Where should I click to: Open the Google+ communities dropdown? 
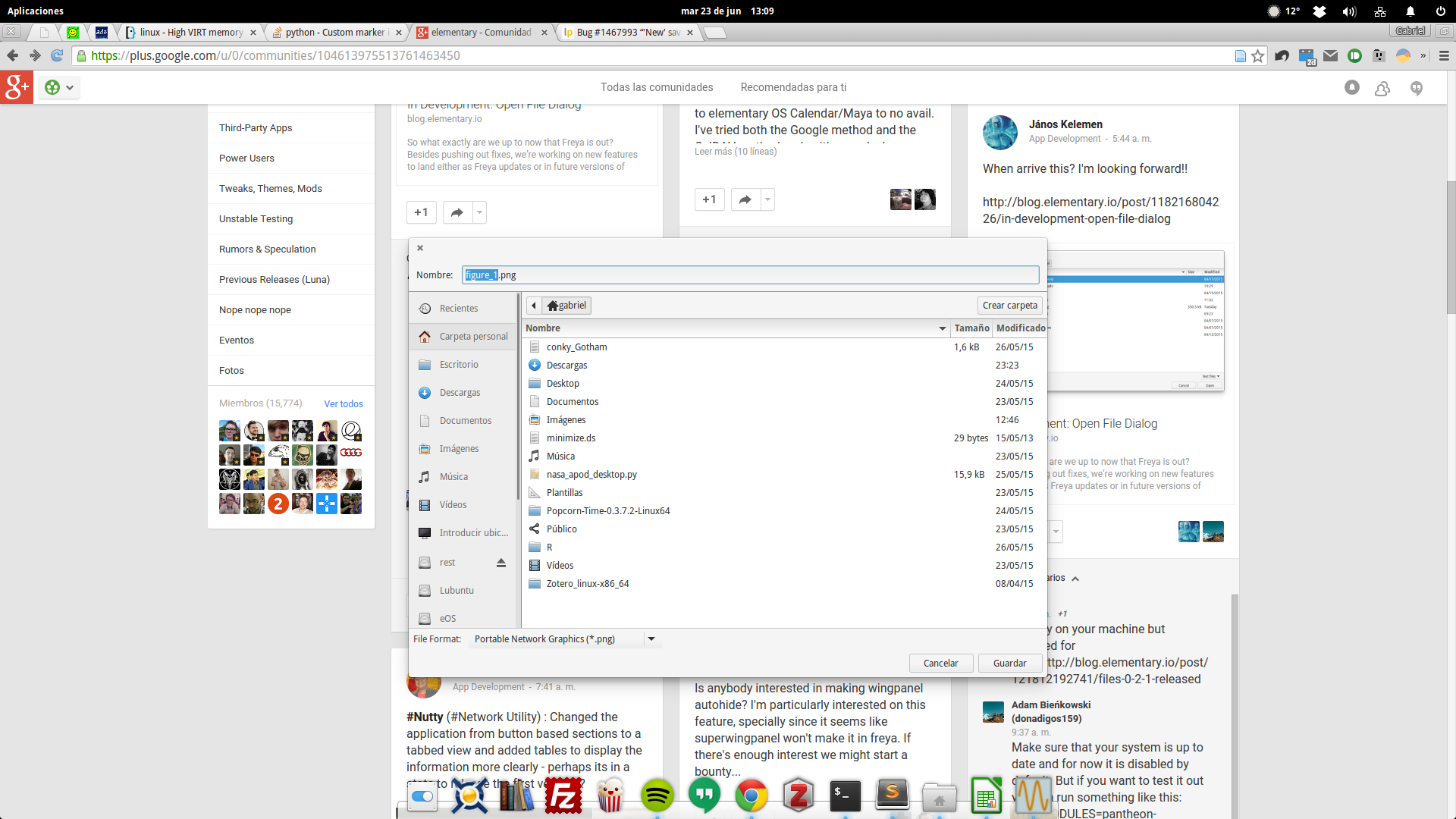tap(60, 87)
